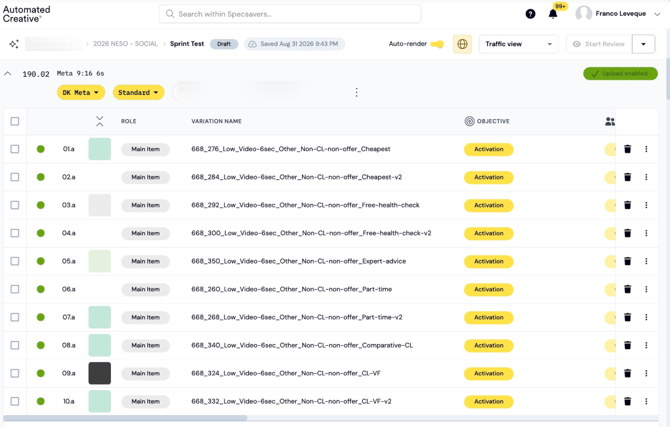Open Activation objective for row 10.a
The image size is (670, 427).
(488, 401)
